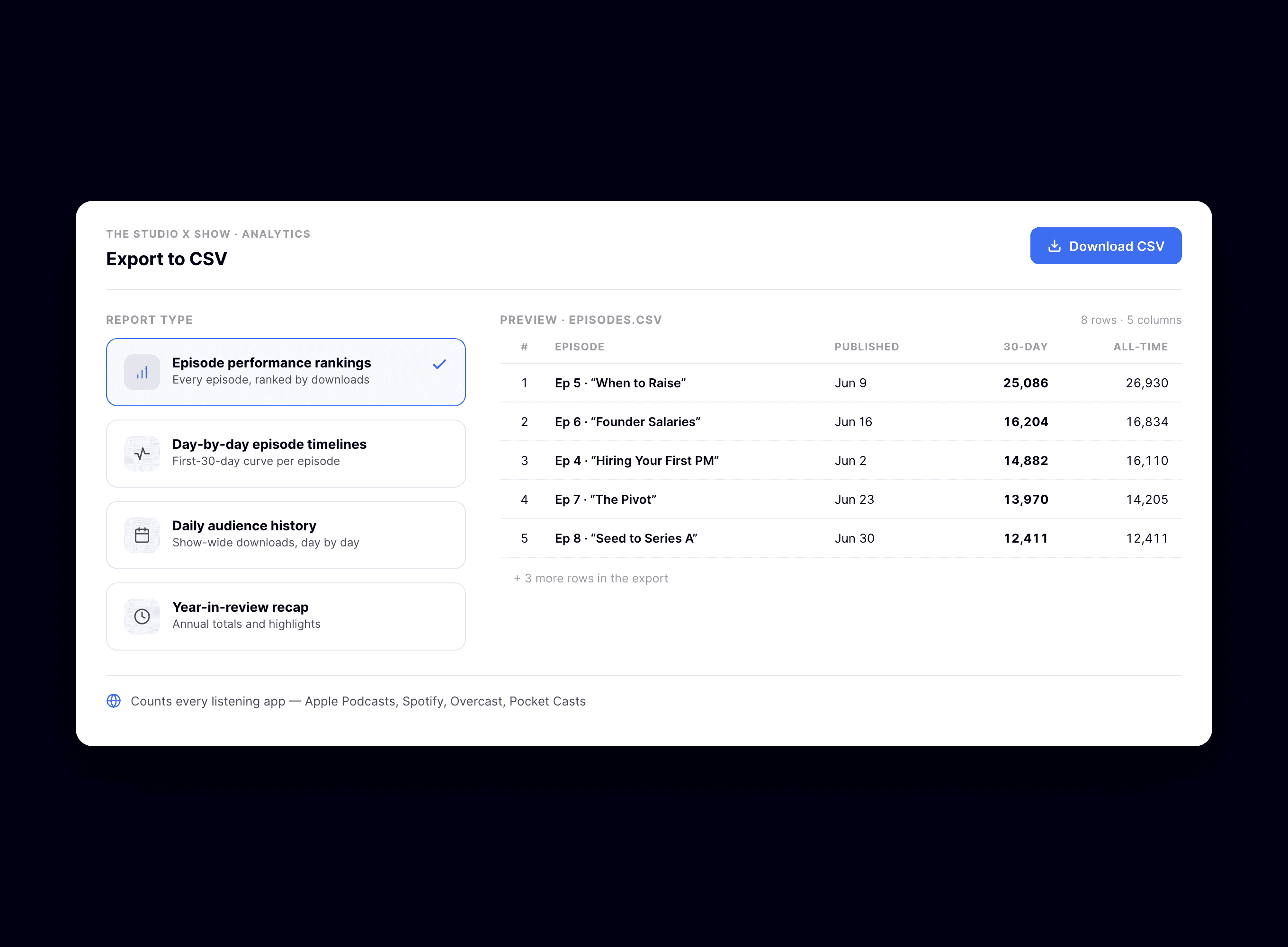Click the 30-DAY column header
The image size is (1288, 947).
(1026, 347)
